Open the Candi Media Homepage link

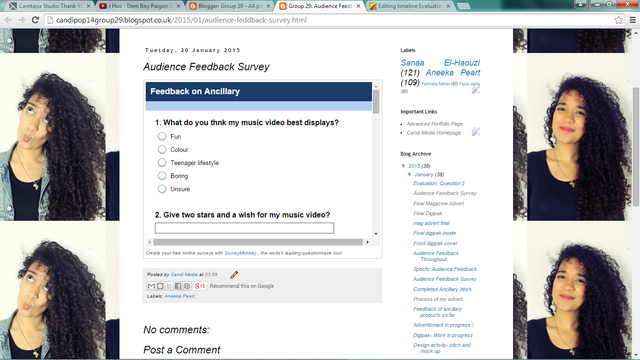[x=434, y=133]
